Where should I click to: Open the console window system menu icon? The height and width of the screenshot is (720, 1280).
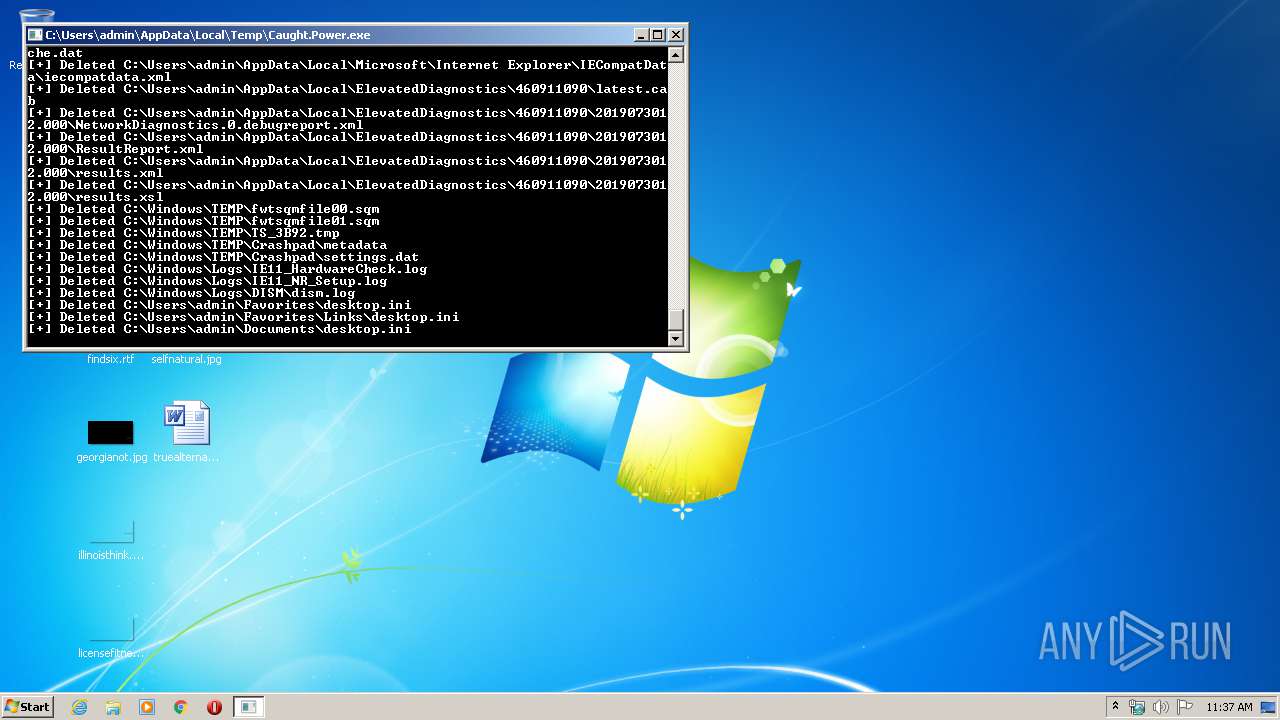tap(35, 35)
